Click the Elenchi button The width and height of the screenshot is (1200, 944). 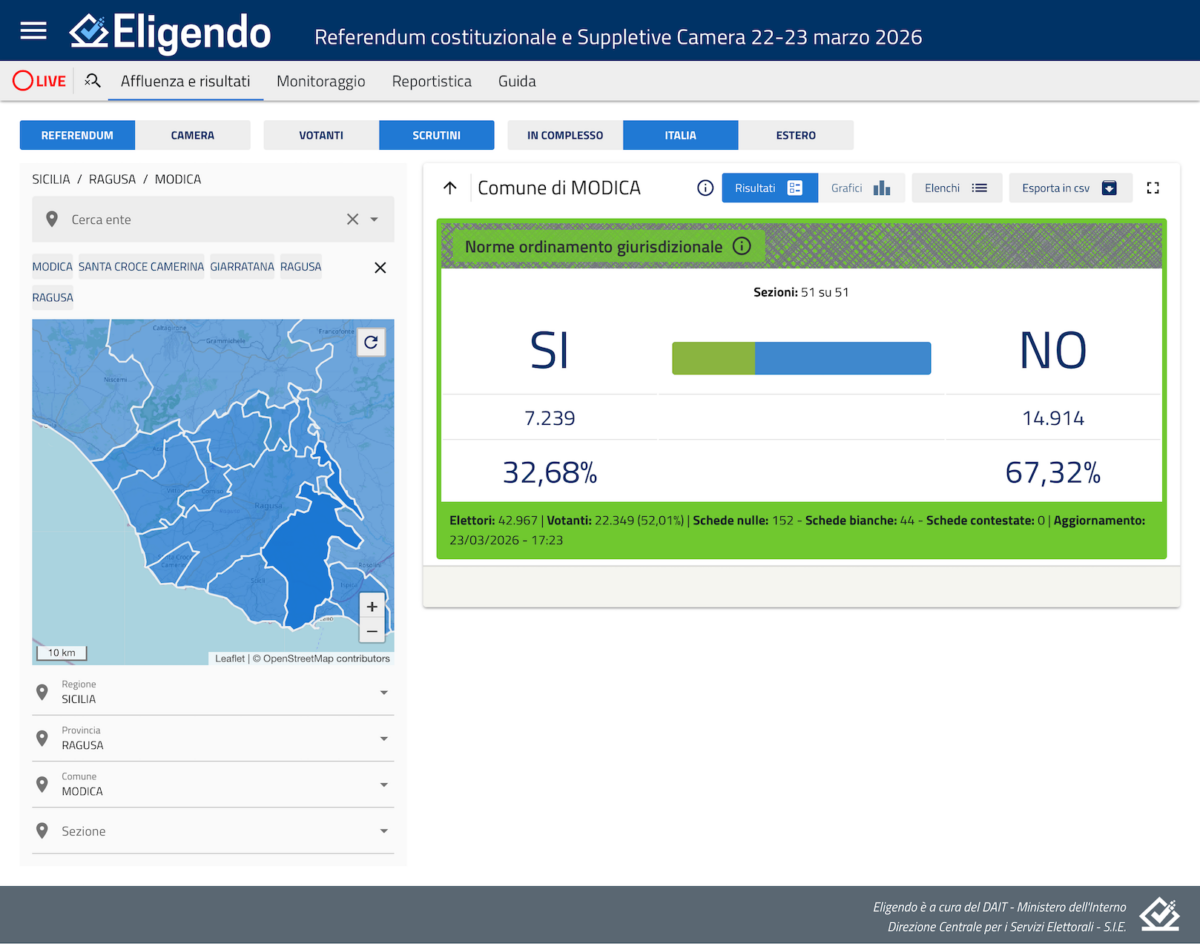956,188
